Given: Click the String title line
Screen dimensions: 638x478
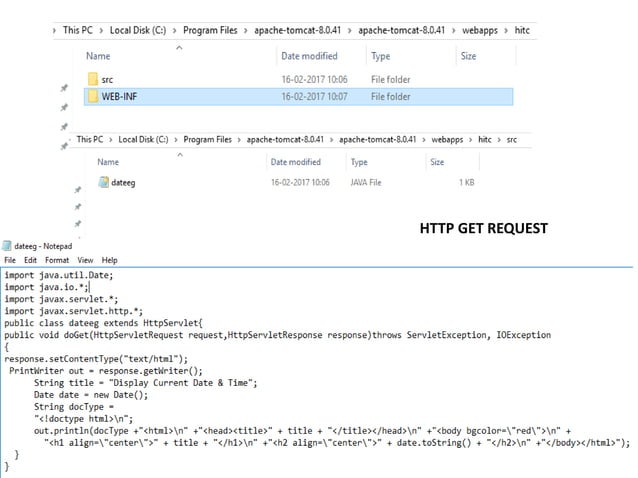Looking at the screenshot, I should coord(146,383).
